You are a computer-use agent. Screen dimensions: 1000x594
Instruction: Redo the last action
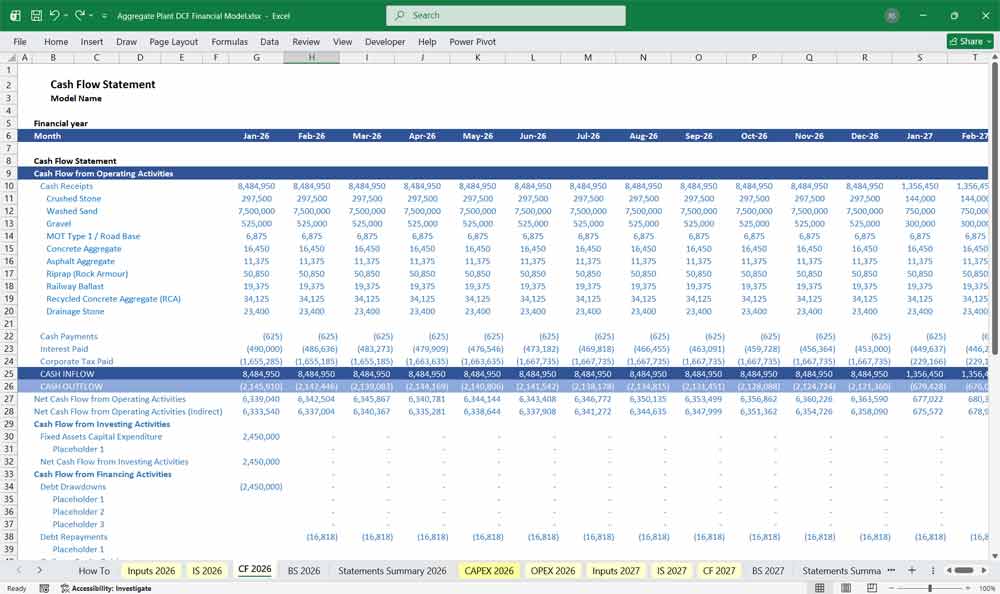pyautogui.click(x=80, y=15)
